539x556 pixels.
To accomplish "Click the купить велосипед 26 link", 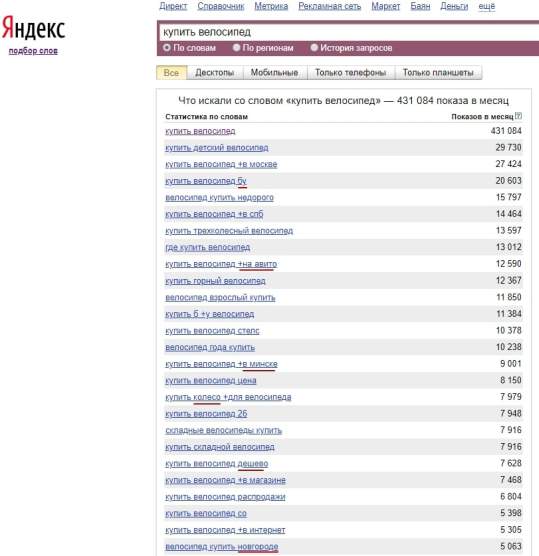I will pyautogui.click(x=206, y=414).
